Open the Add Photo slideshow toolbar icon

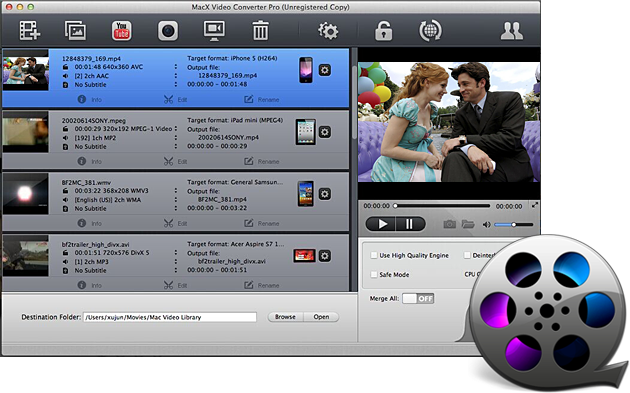pyautogui.click(x=76, y=31)
